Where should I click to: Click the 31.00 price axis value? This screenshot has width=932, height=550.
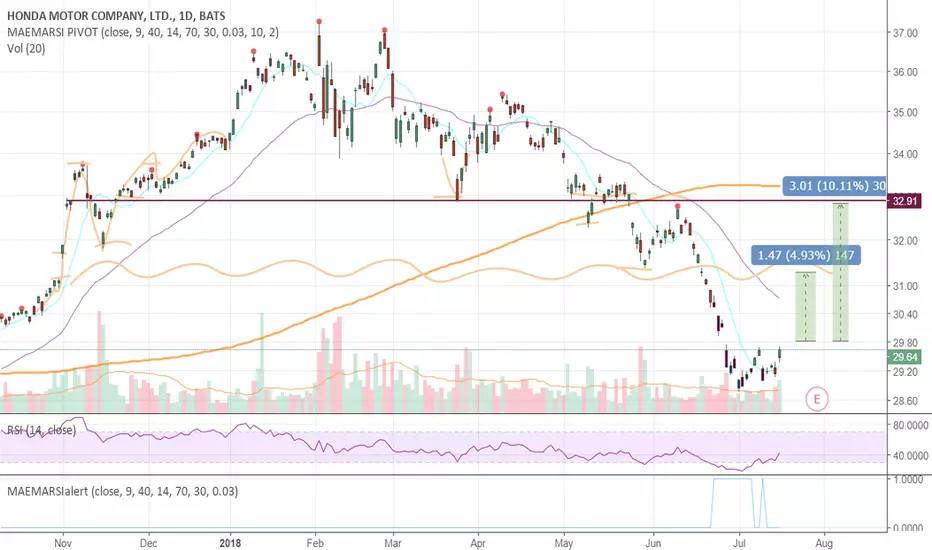906,286
